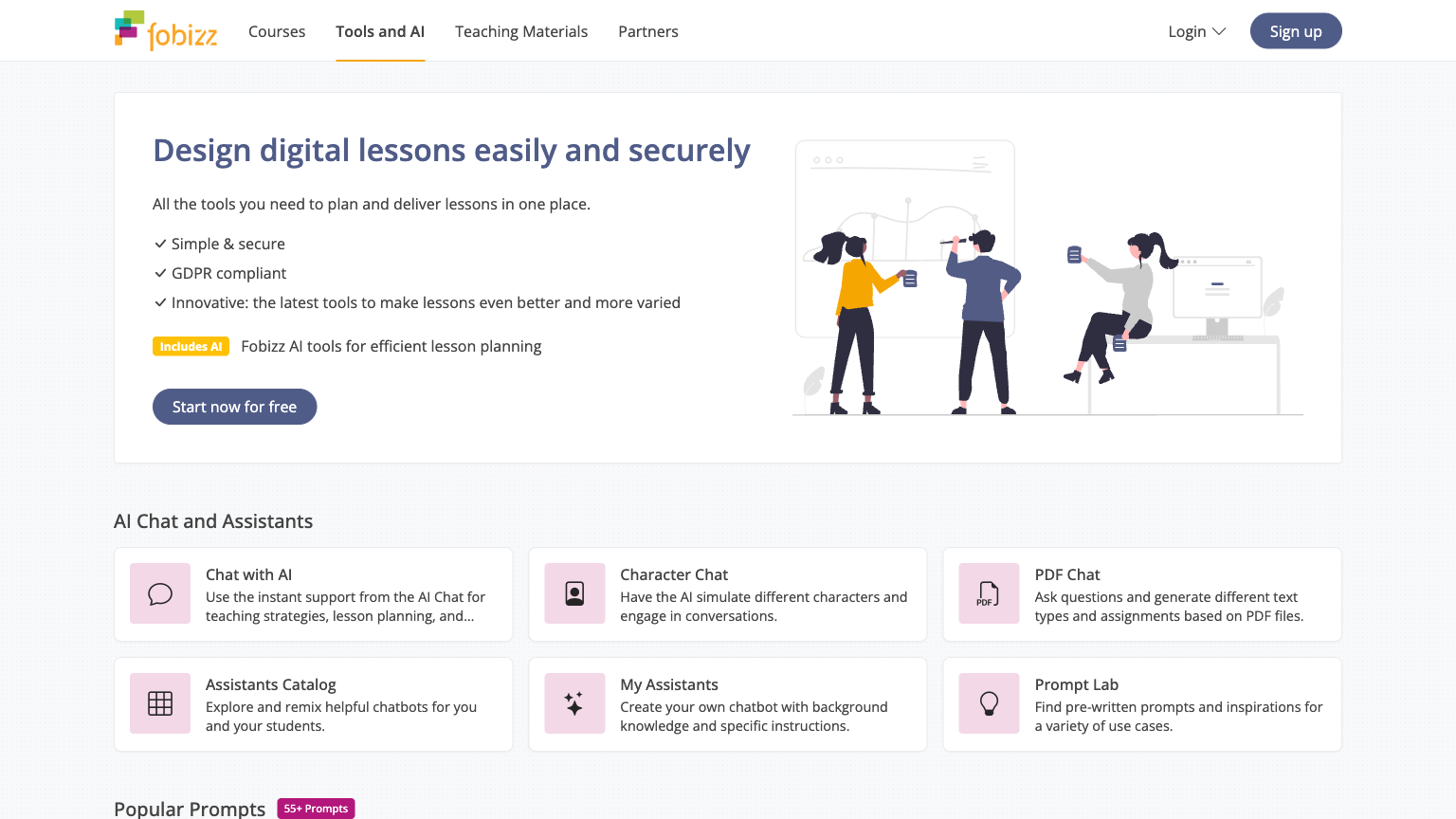1456x819 pixels.
Task: Click the Prompt Lab lightbulb icon
Action: (988, 703)
